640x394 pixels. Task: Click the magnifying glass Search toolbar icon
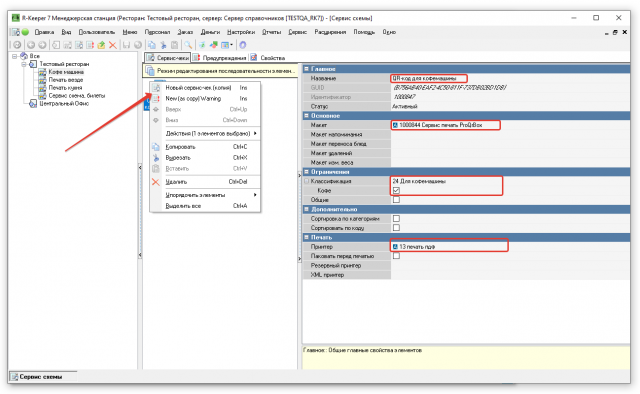click(x=188, y=45)
